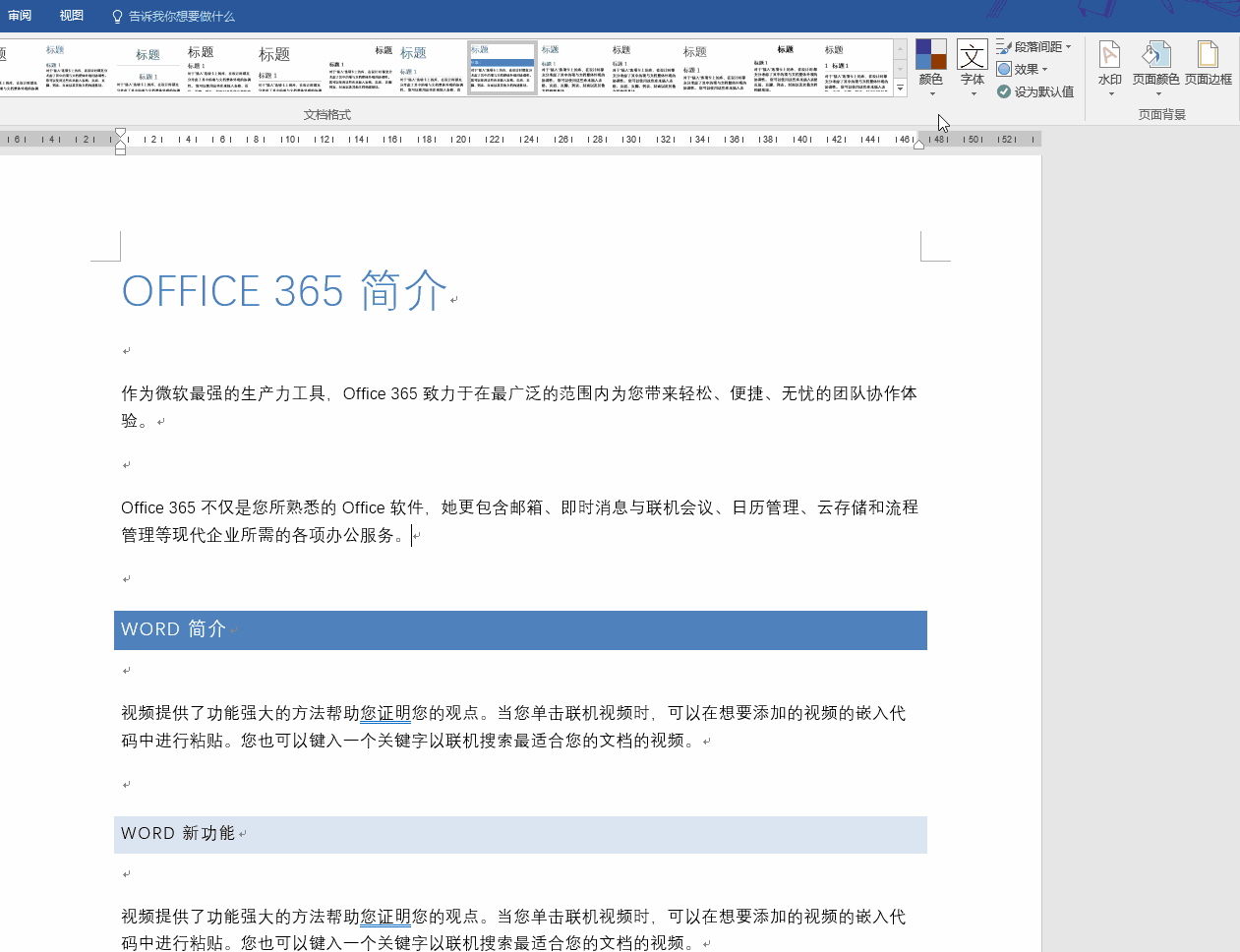Image resolution: width=1240 pixels, height=952 pixels.
Task: Open the 字体 theme fonts button
Action: (x=973, y=62)
